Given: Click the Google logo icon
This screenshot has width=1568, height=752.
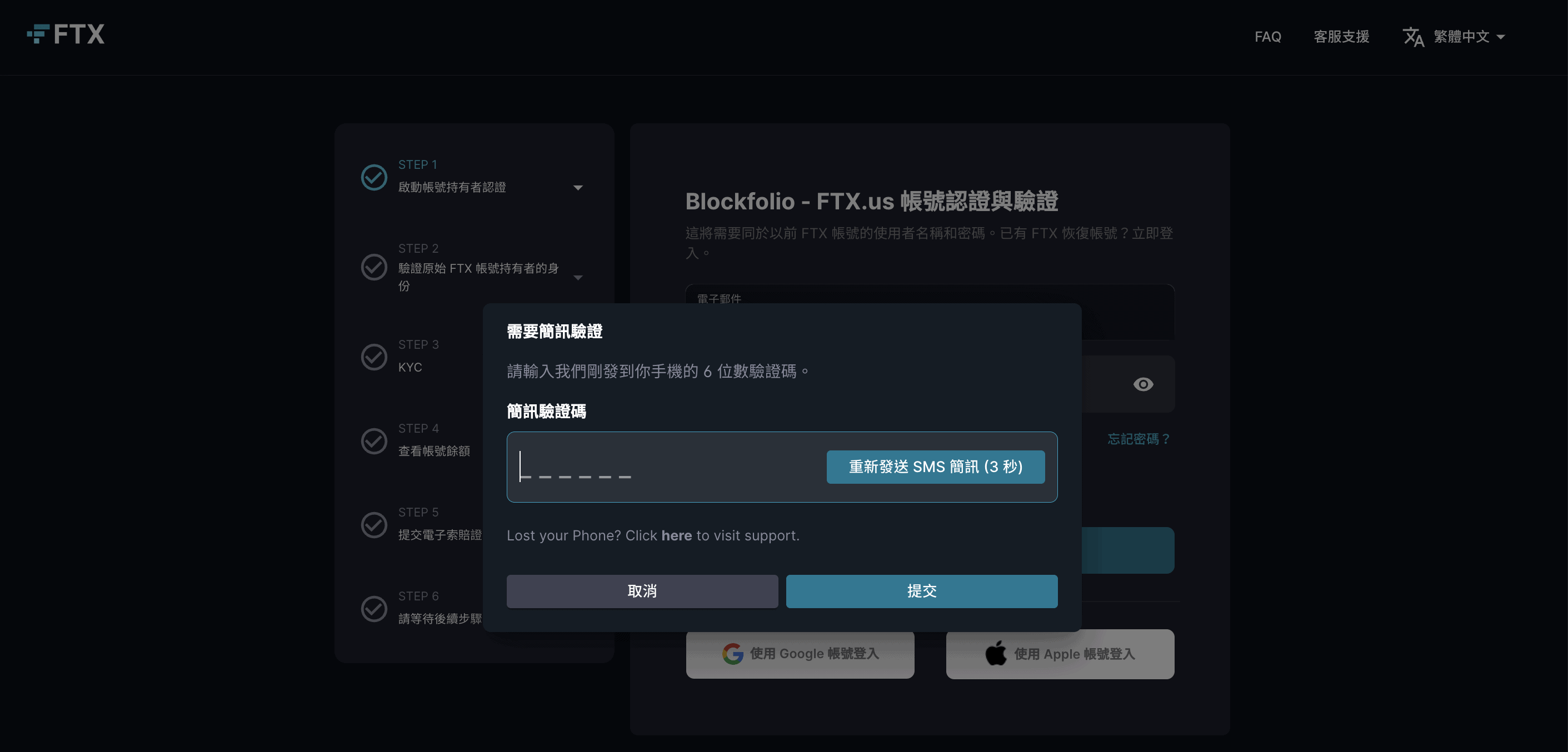Looking at the screenshot, I should (x=733, y=654).
